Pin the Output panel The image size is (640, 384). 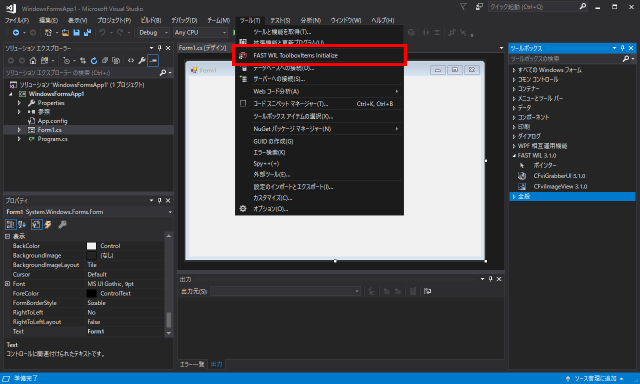491,279
